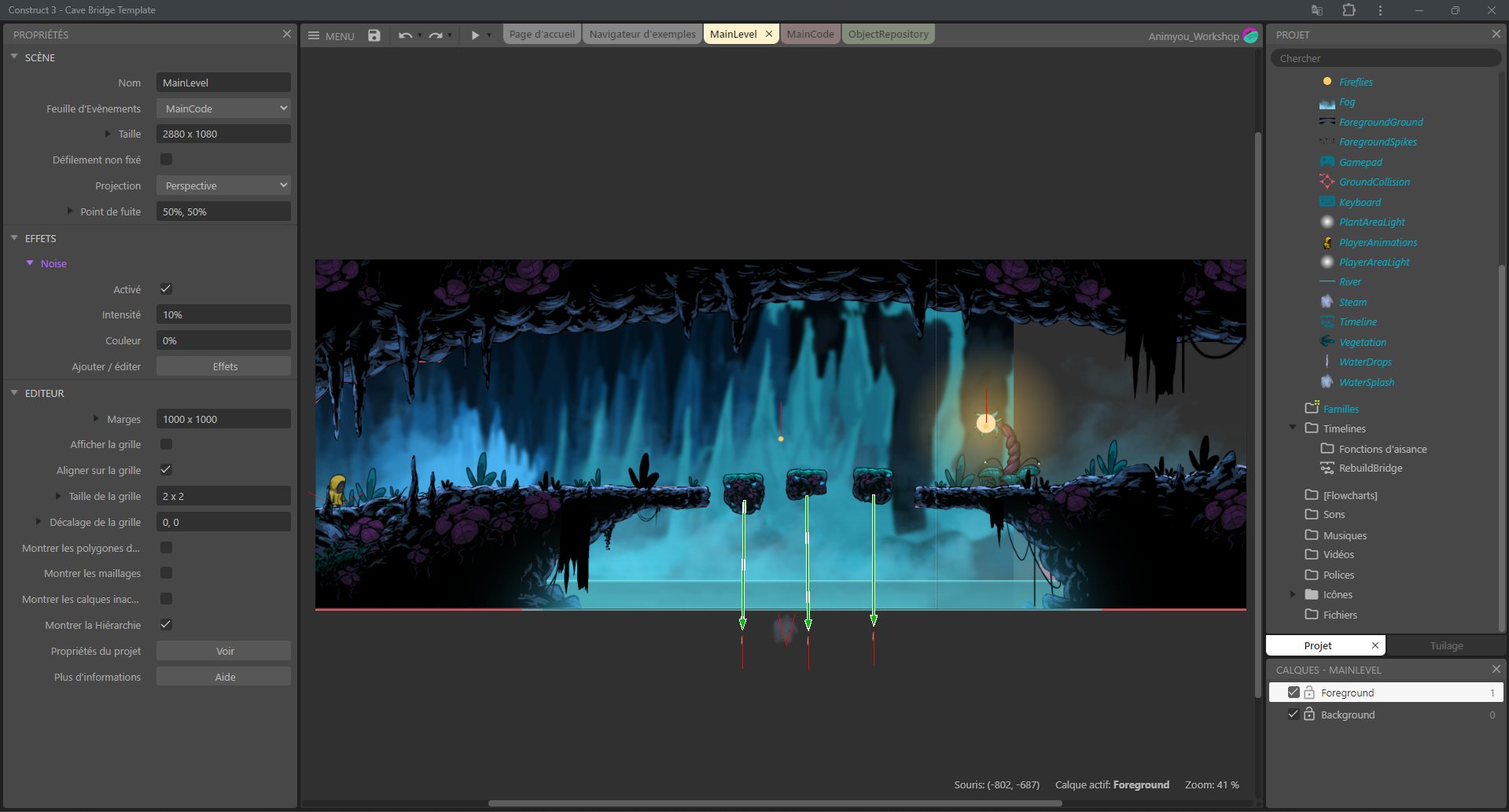This screenshot has width=1509, height=812.
Task: Toggle Montrer les maillages checkbox
Action: click(x=166, y=573)
